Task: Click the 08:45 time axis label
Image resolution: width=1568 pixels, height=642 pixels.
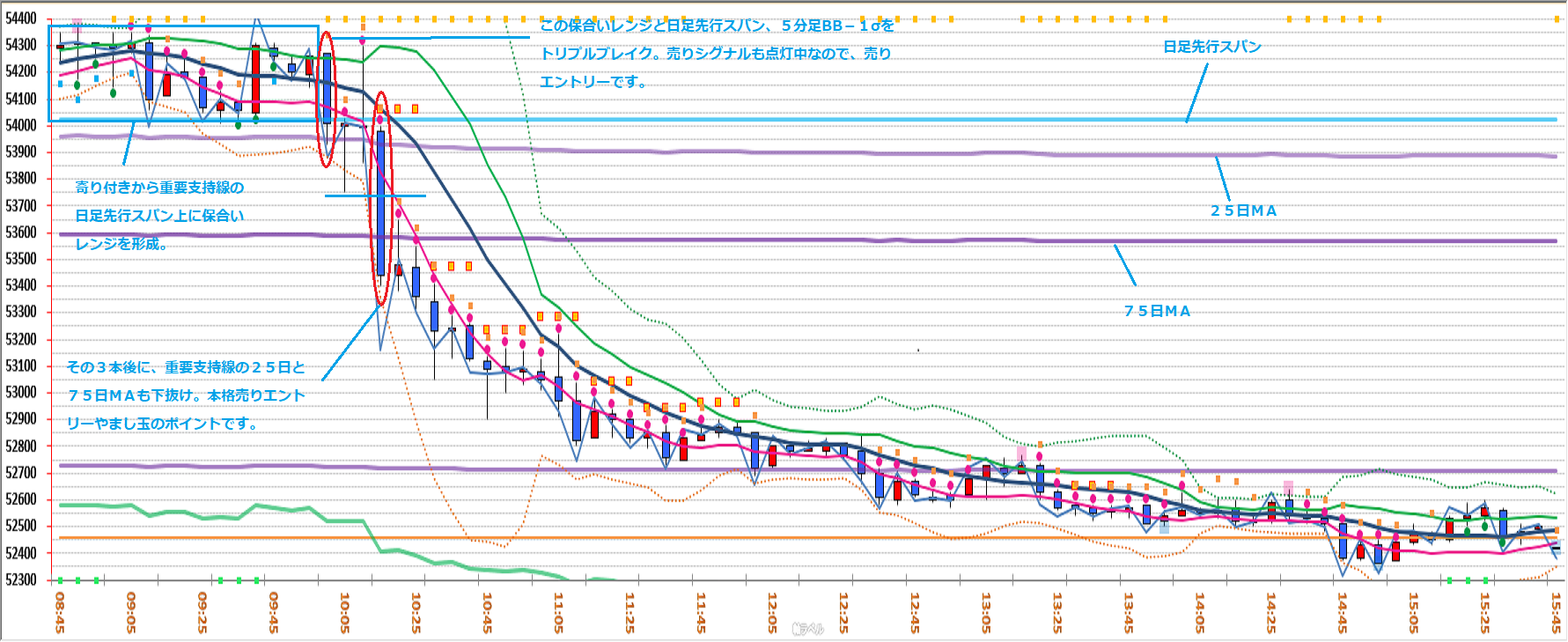Action: point(59,612)
